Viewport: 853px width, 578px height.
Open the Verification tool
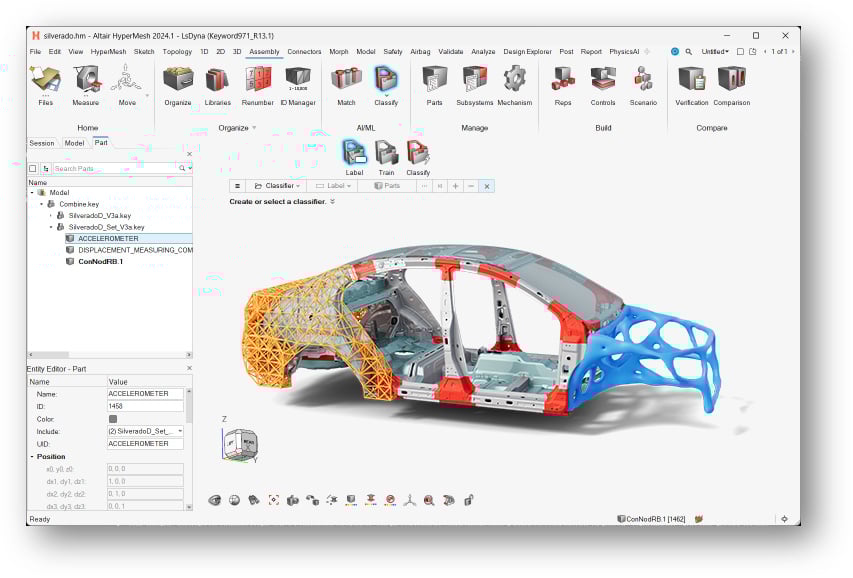[x=690, y=84]
